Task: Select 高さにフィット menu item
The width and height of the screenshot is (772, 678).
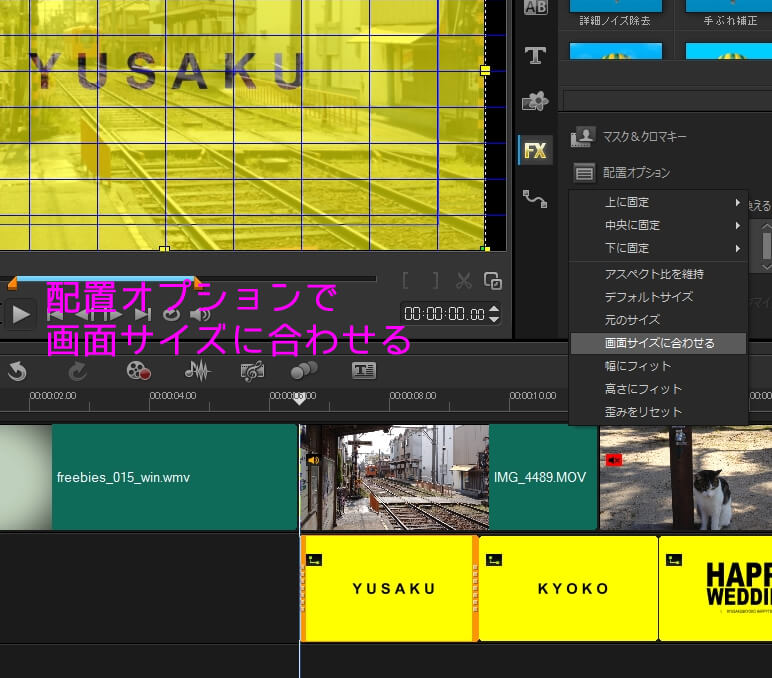Action: (658, 389)
